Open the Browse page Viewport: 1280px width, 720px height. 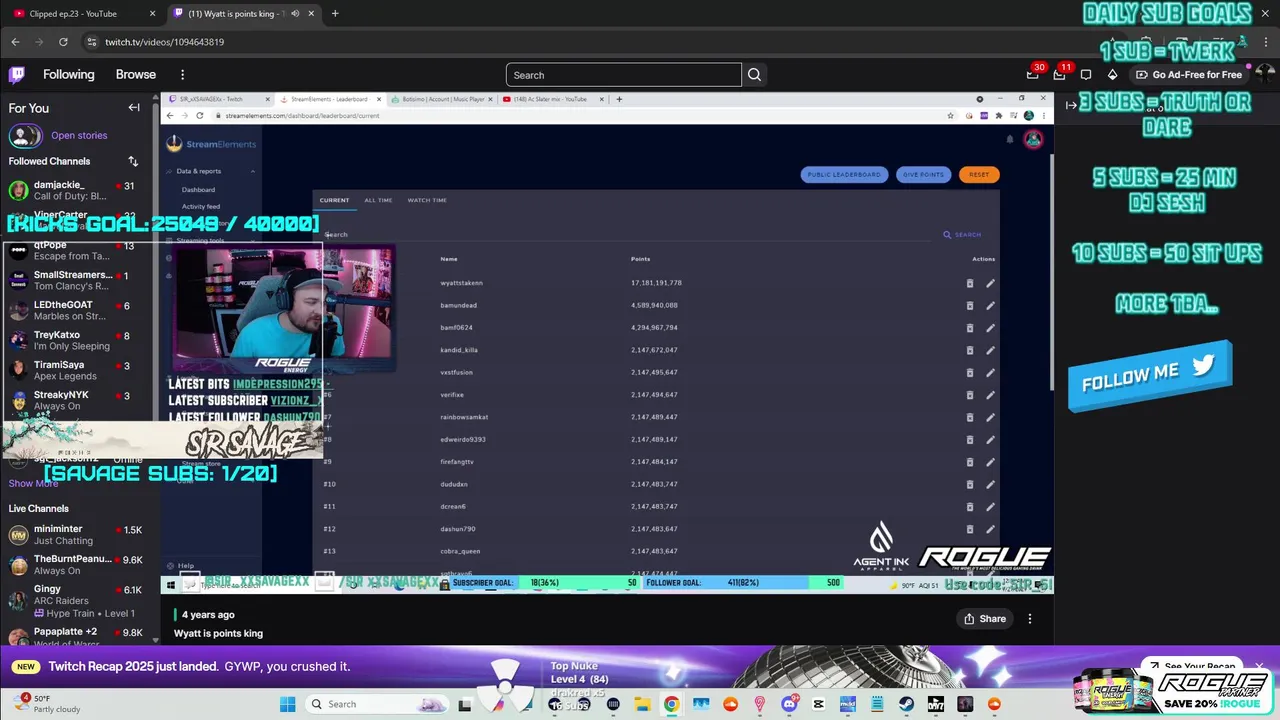coord(136,75)
